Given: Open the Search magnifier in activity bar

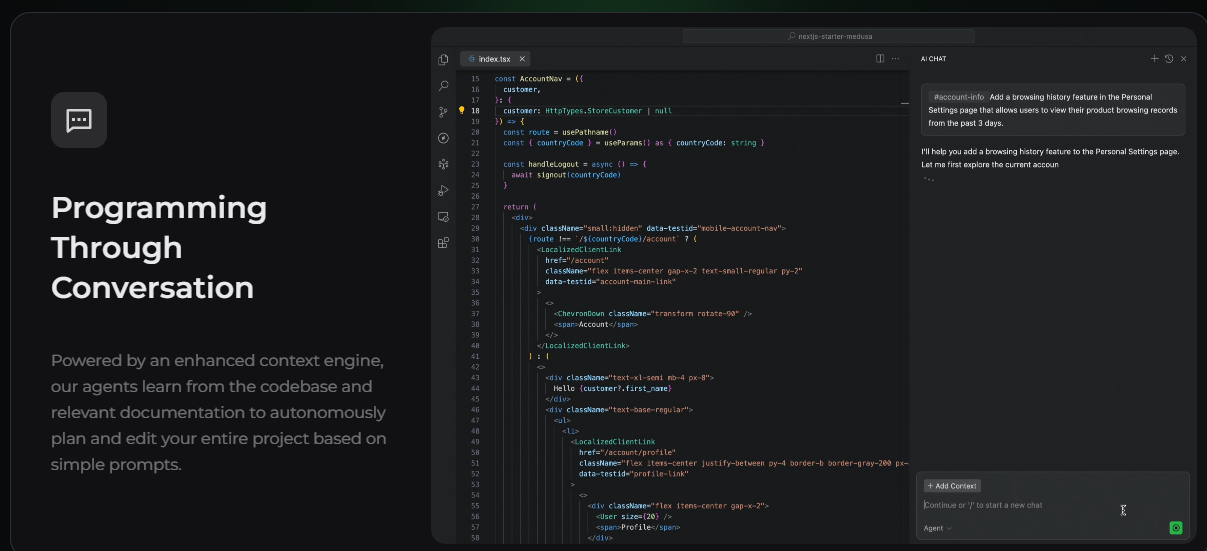Looking at the screenshot, I should (443, 86).
